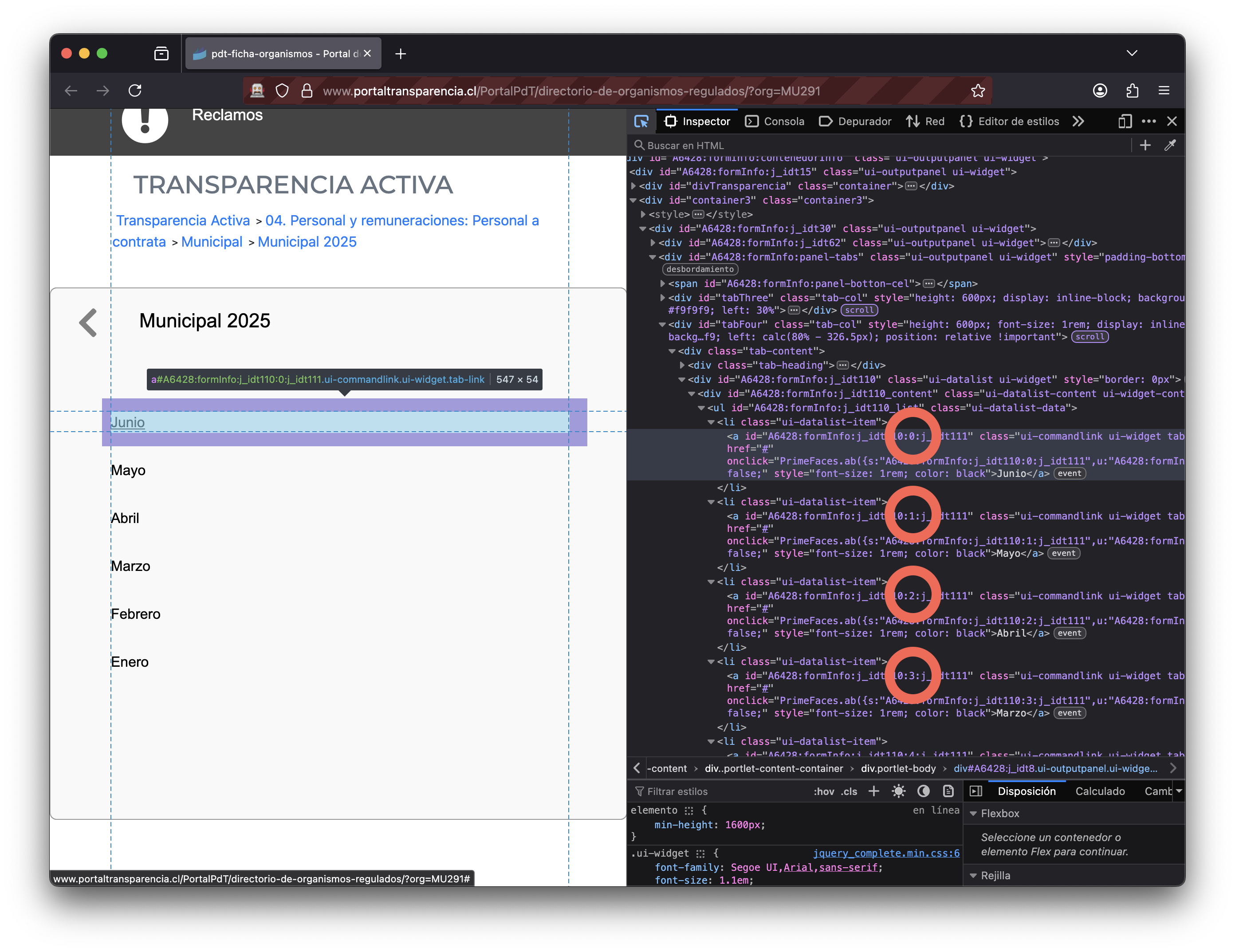1235x952 pixels.
Task: Select the Abril month link
Action: coord(124,518)
